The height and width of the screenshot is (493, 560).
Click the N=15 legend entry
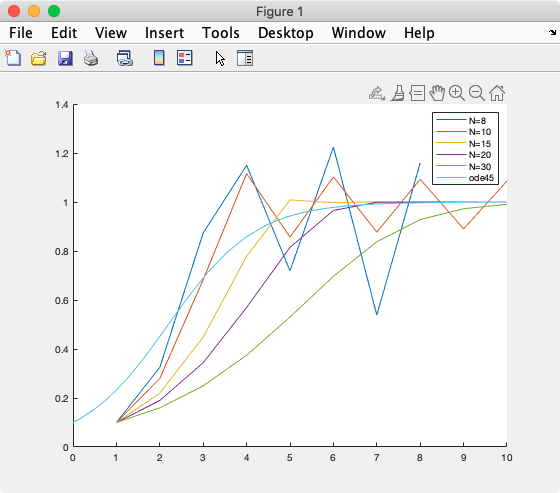pyautogui.click(x=463, y=144)
